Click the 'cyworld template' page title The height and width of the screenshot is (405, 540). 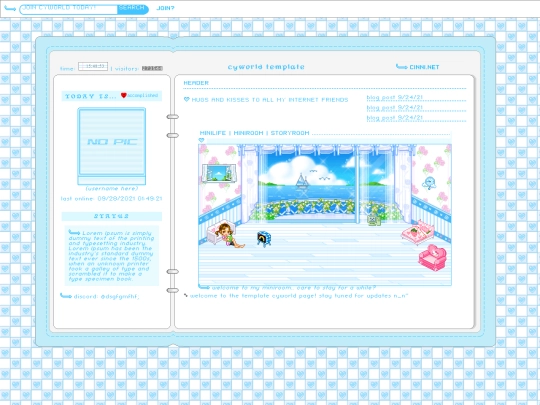coord(266,67)
